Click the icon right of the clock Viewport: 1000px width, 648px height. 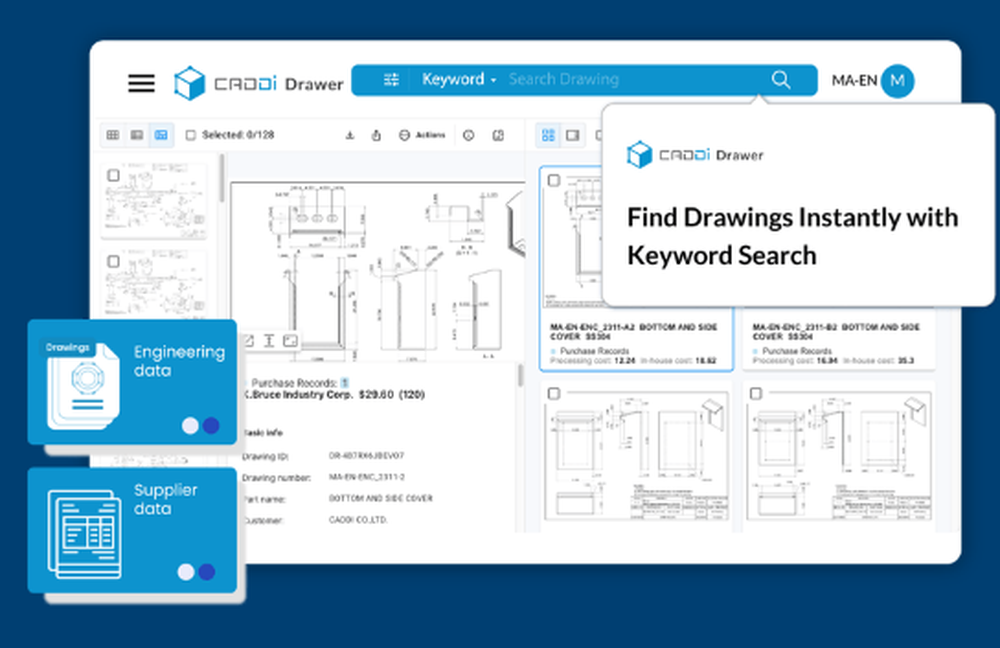tap(499, 135)
